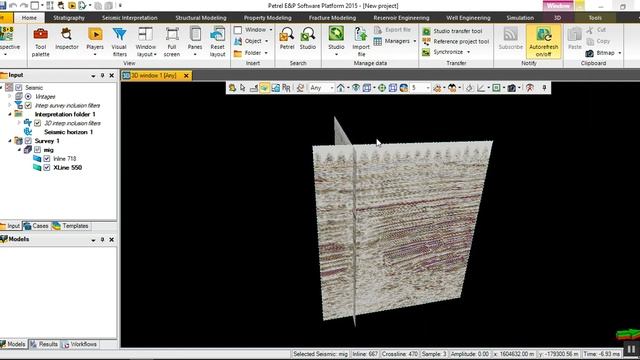Open Property Modeling tab

[268, 18]
